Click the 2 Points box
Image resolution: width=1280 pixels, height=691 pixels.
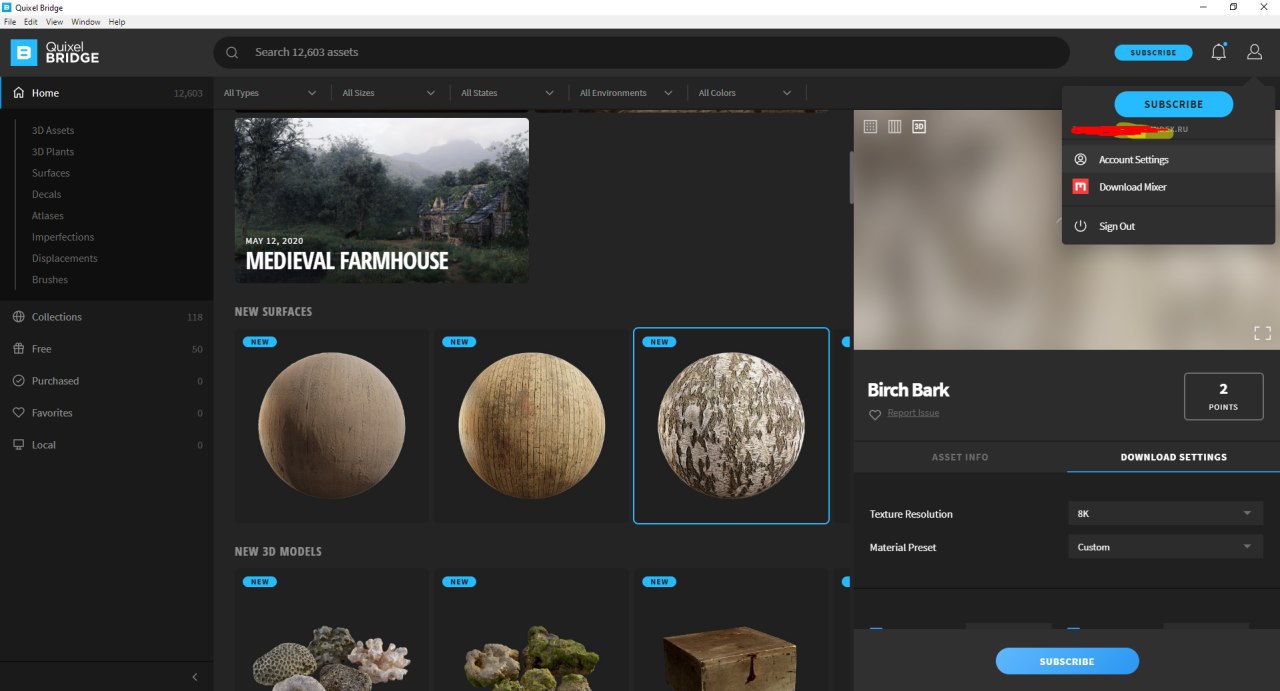coord(1223,396)
